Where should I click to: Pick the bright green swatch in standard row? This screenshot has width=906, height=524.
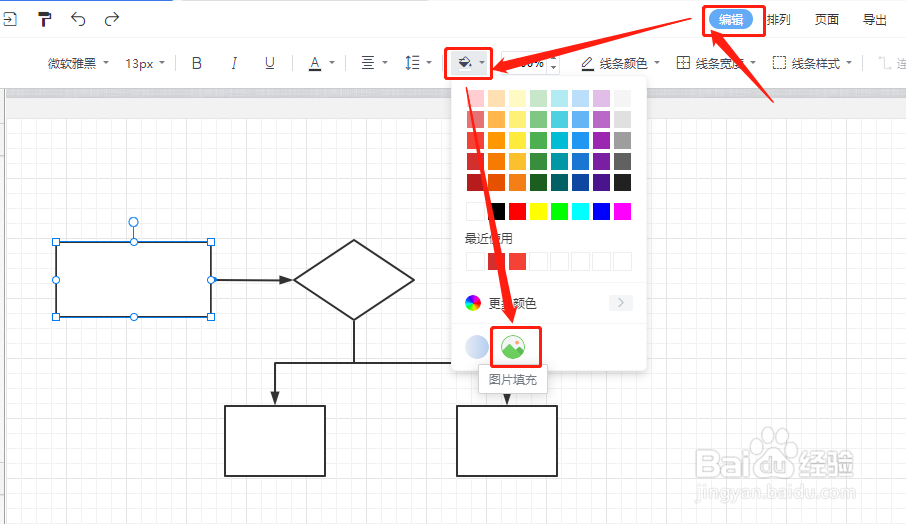click(x=559, y=211)
